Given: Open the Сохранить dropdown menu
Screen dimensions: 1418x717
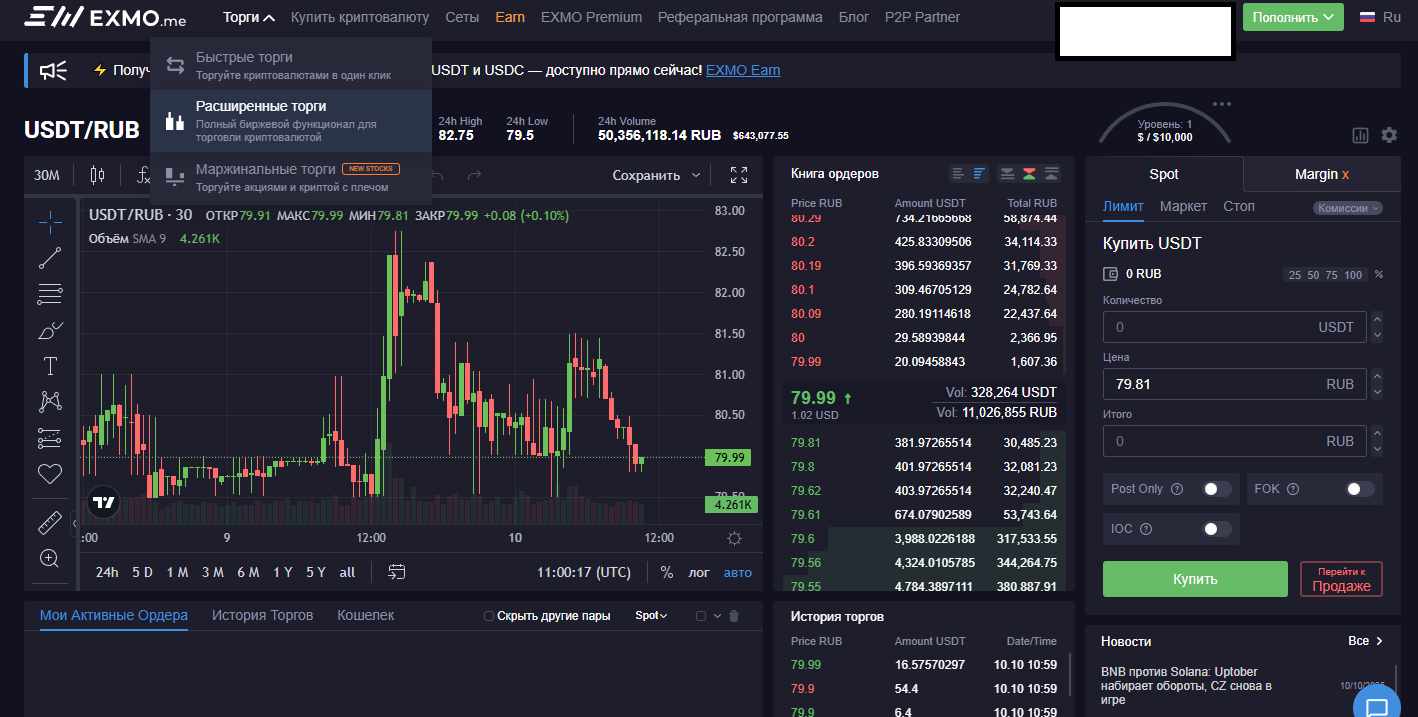Looking at the screenshot, I should [660, 174].
